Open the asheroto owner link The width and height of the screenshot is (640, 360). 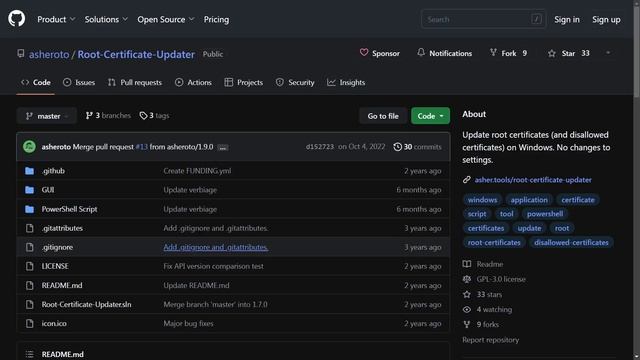tap(49, 54)
